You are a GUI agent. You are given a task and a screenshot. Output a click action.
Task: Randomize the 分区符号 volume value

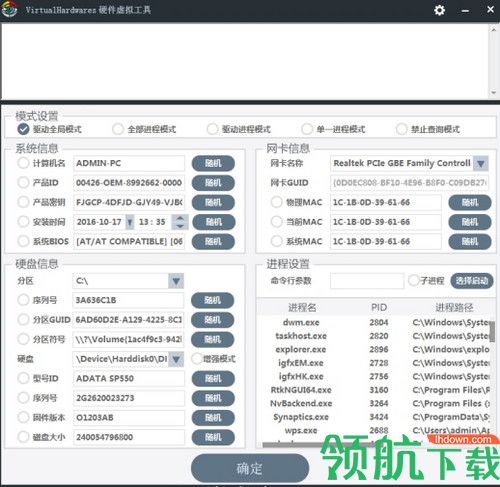212,339
